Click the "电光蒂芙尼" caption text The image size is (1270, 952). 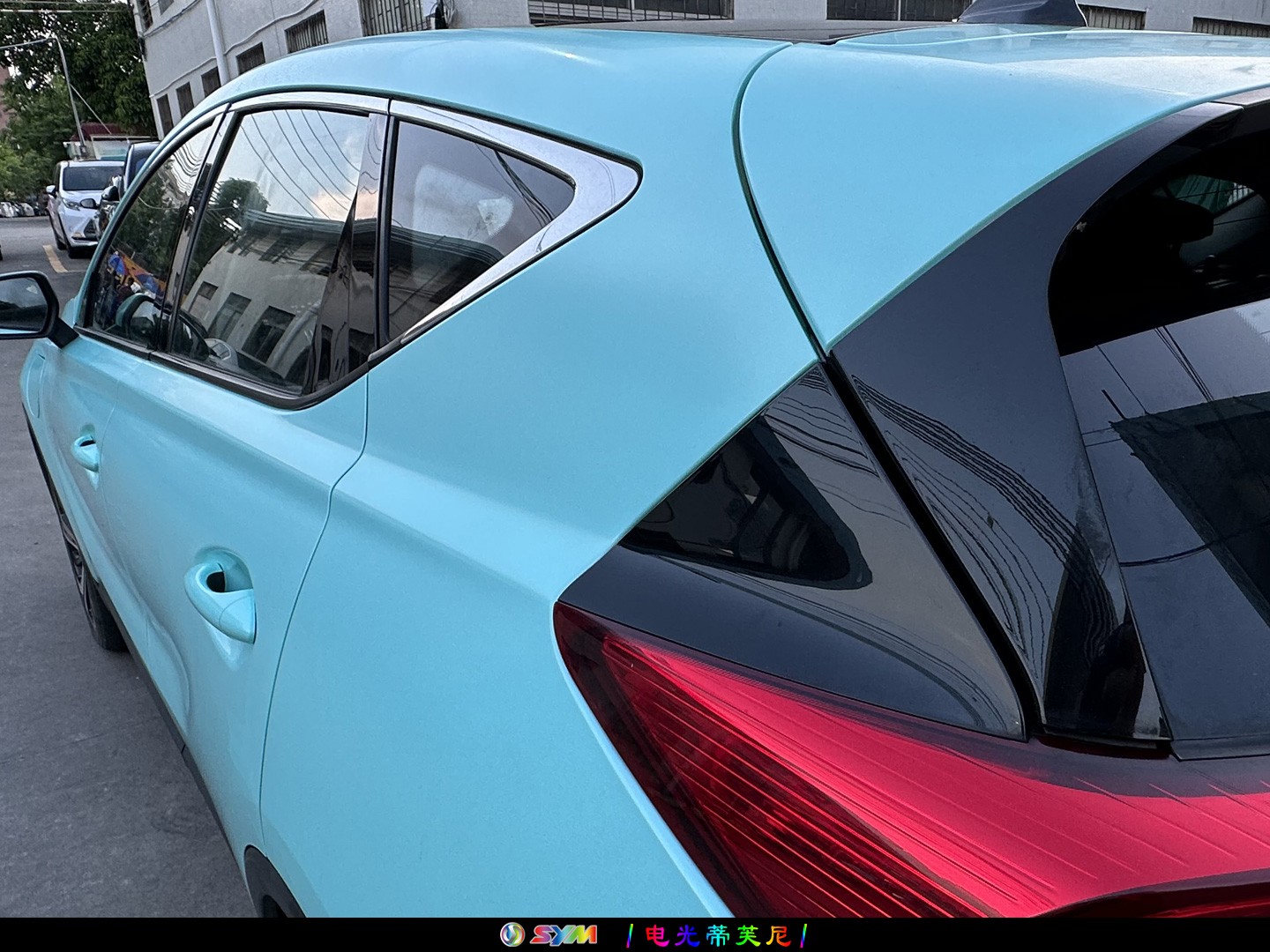click(x=717, y=935)
